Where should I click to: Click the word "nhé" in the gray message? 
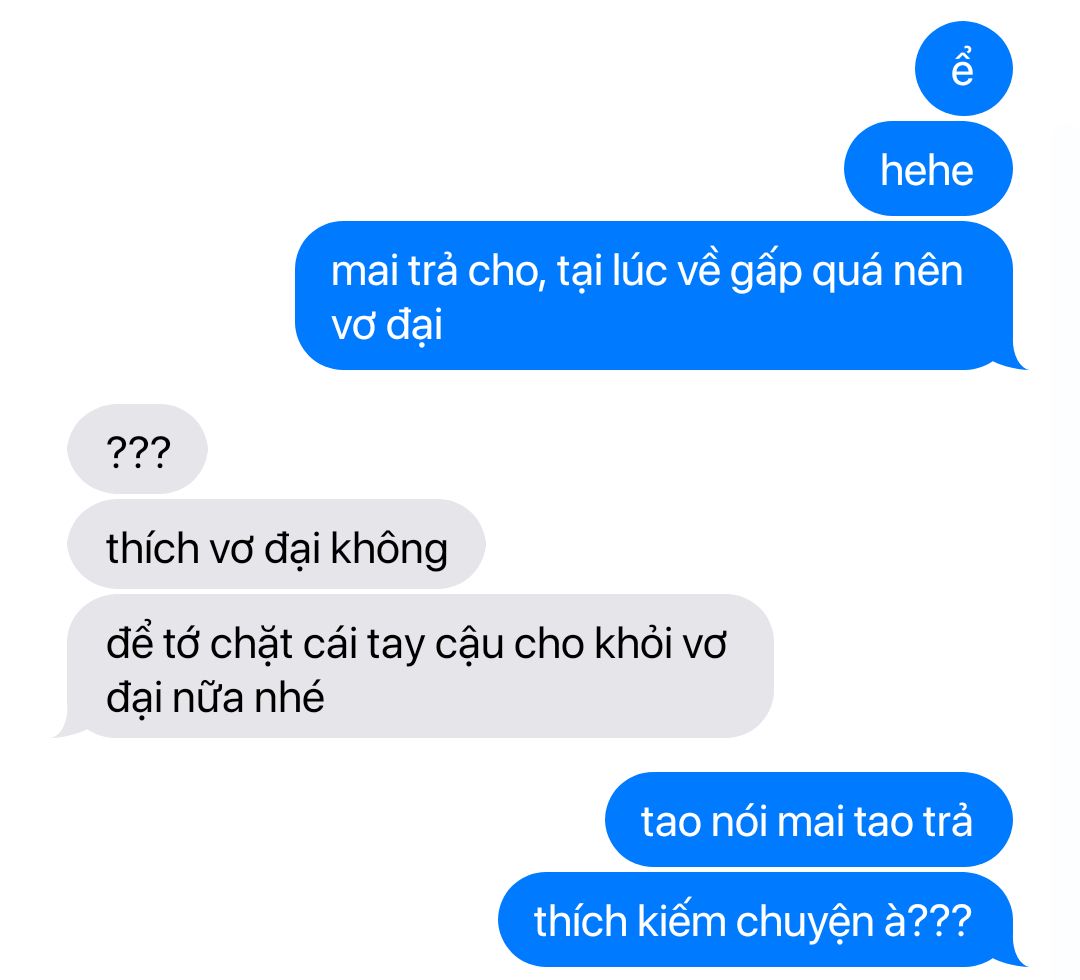[x=289, y=697]
